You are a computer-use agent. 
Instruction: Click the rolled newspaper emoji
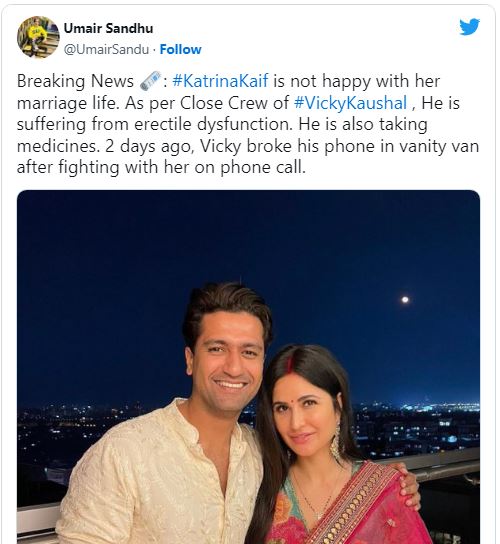click(150, 81)
